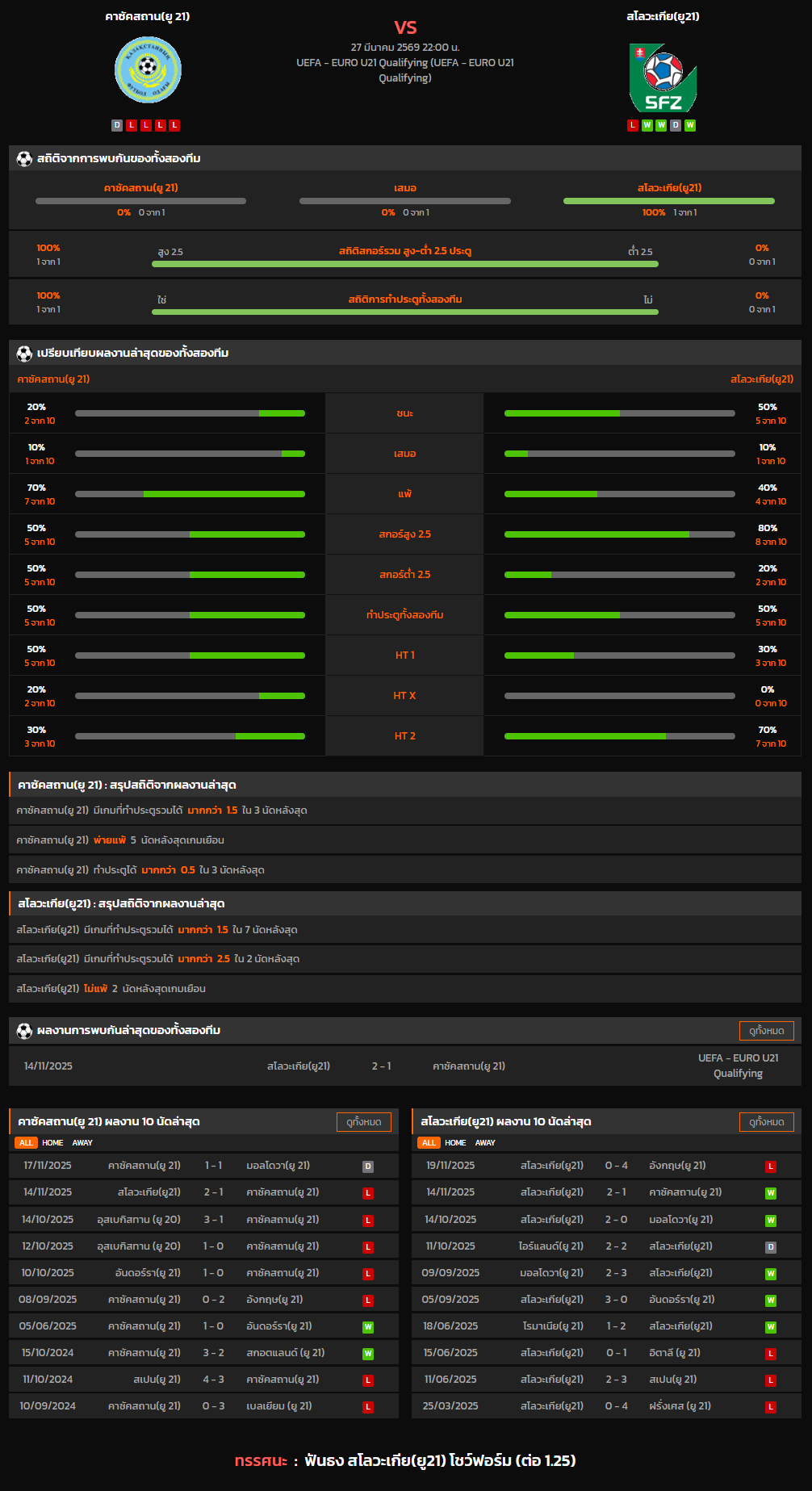This screenshot has width=812, height=1491.
Task: Expand view-all for Slovakia last 10 matches
Action: point(766,1122)
